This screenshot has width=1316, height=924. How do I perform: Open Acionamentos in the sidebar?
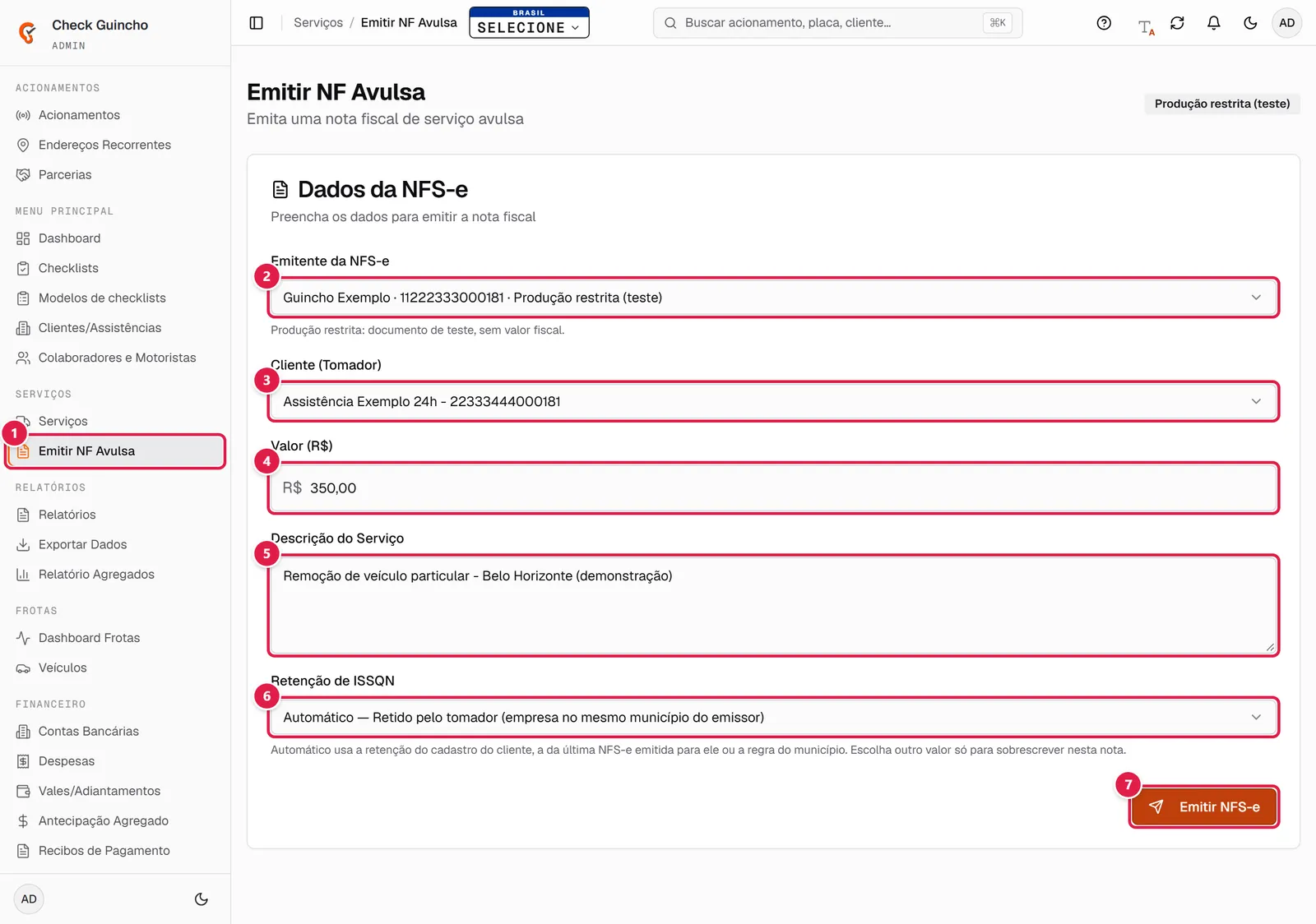click(115, 115)
